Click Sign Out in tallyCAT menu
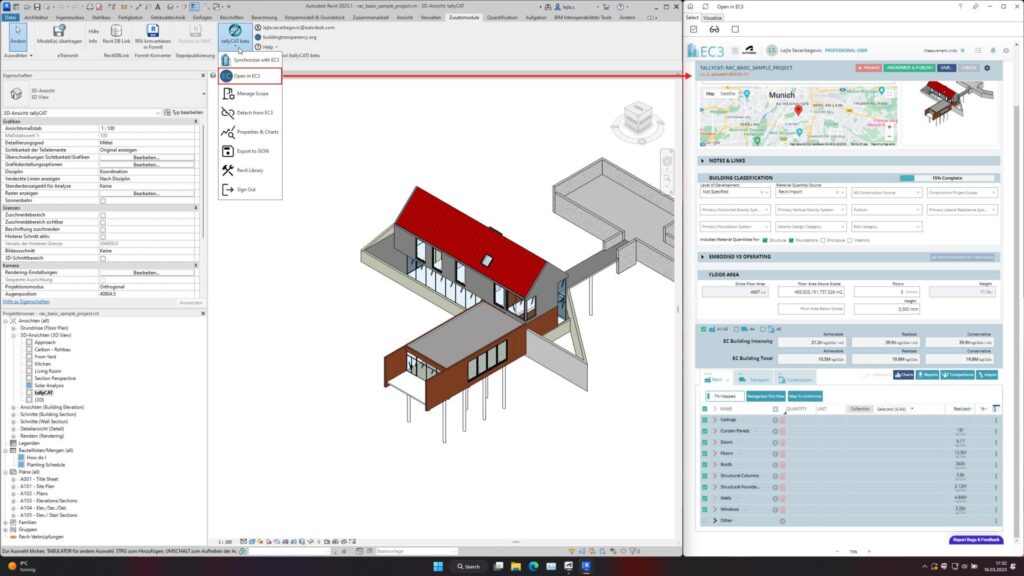This screenshot has width=1024, height=576. click(250, 189)
